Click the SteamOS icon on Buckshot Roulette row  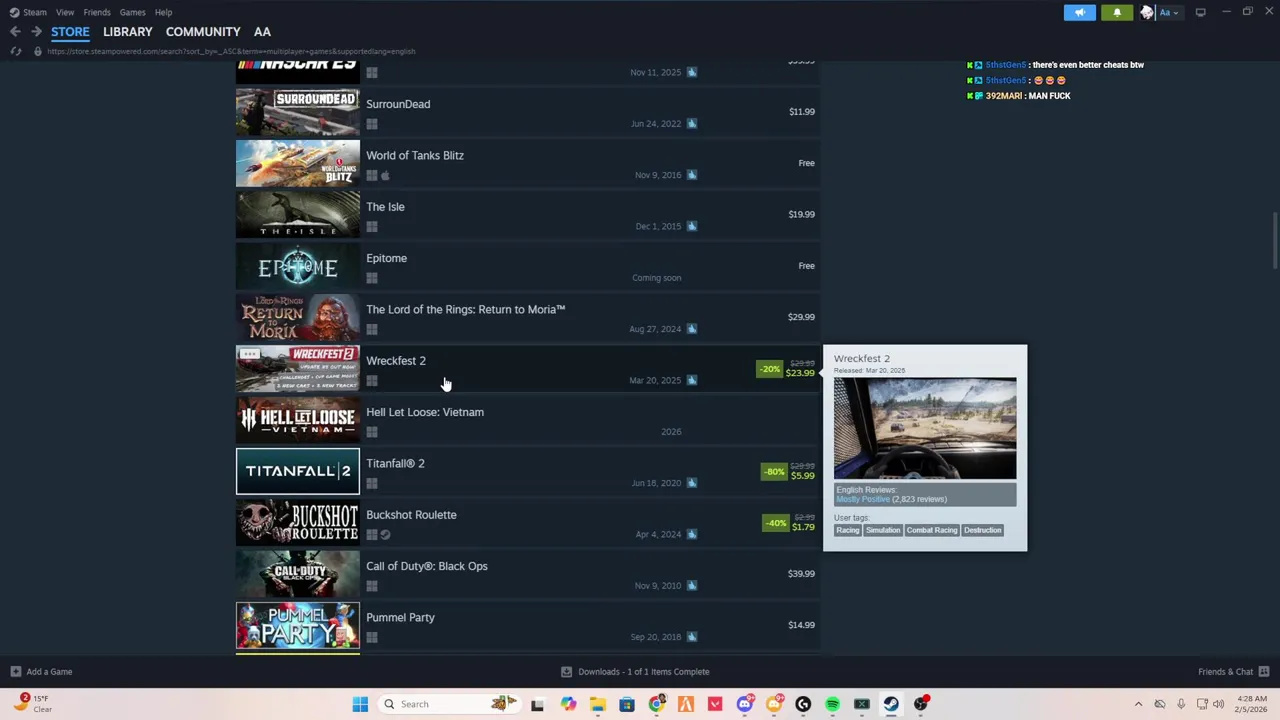point(385,534)
